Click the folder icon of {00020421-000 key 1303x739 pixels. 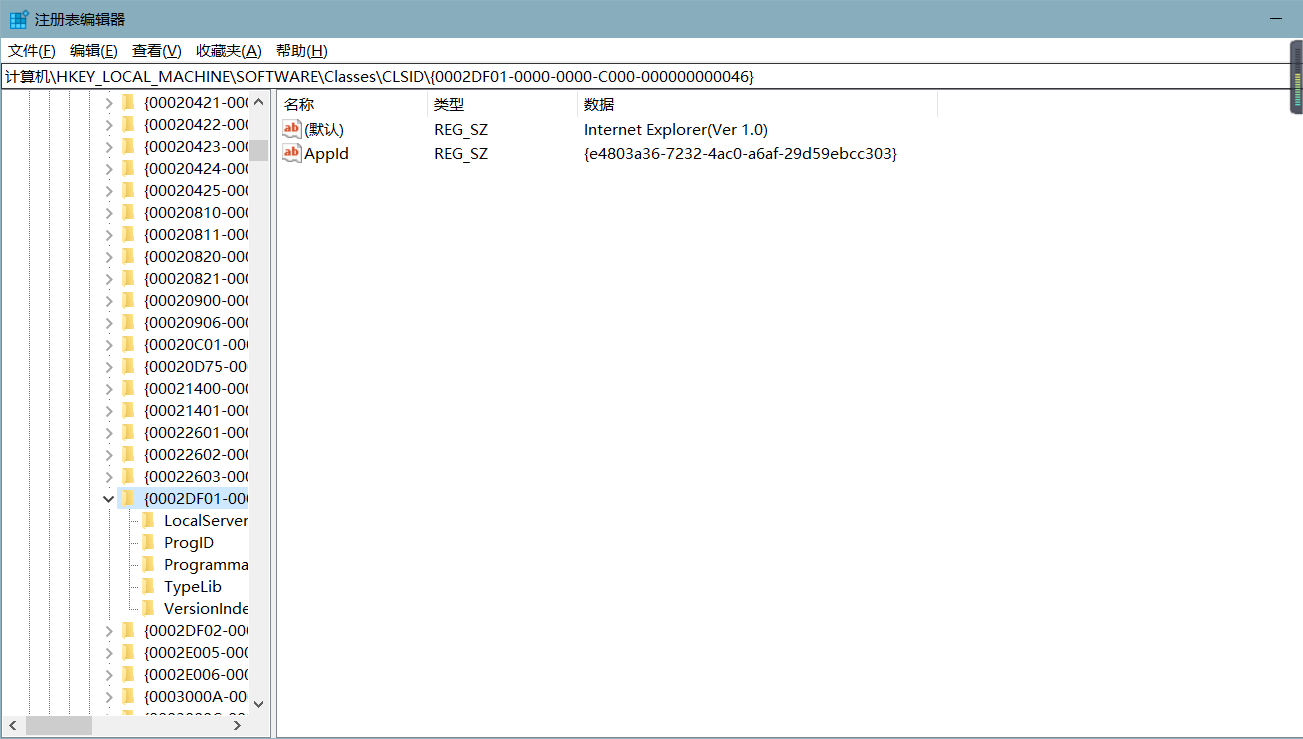point(128,102)
